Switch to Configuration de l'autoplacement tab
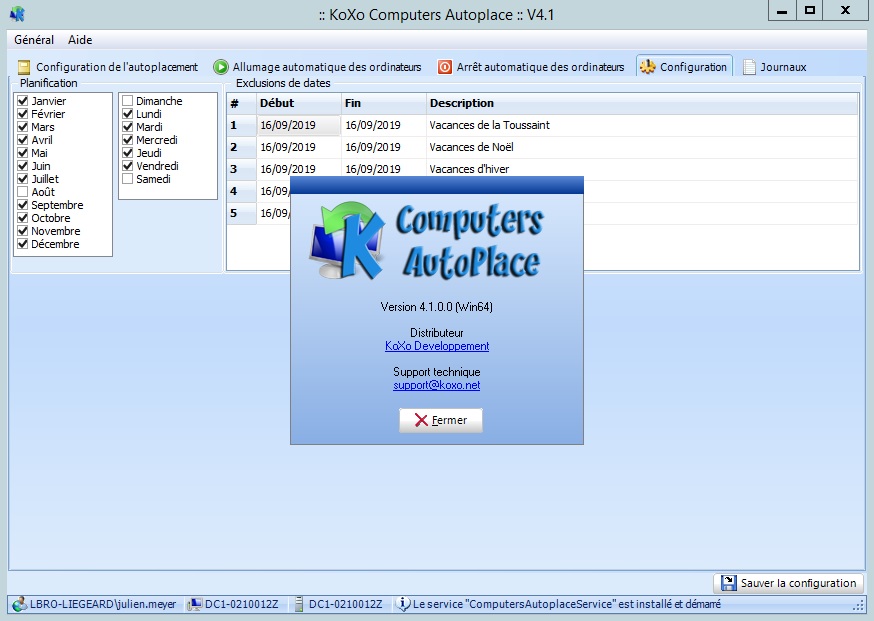This screenshot has width=874, height=621. pos(108,67)
